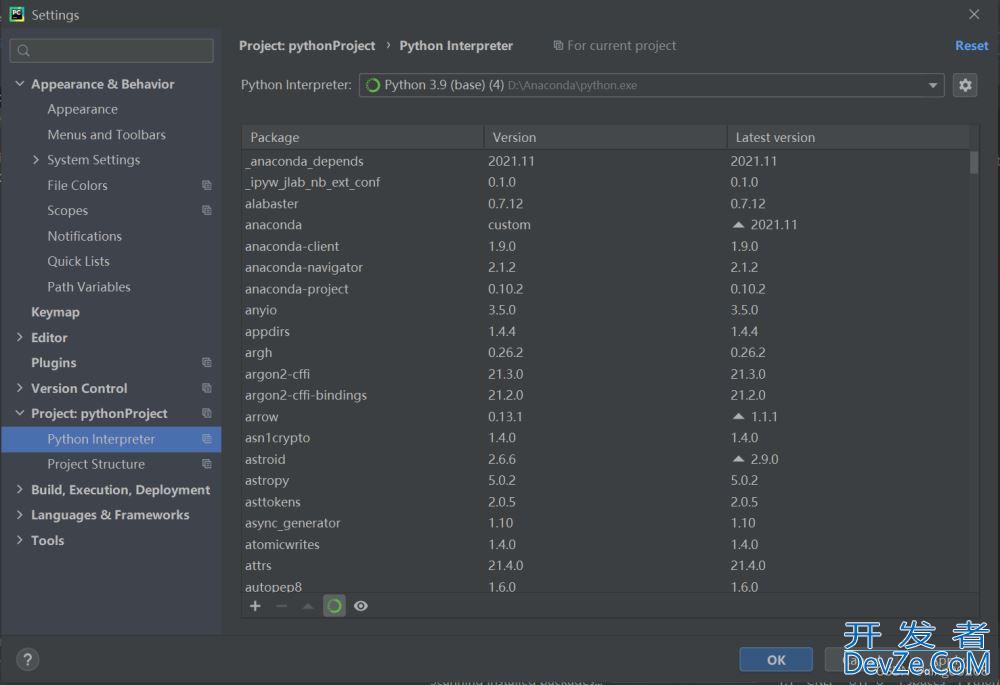Click the loading spinner icon in package toolbar
The width and height of the screenshot is (1000, 685).
click(x=334, y=606)
